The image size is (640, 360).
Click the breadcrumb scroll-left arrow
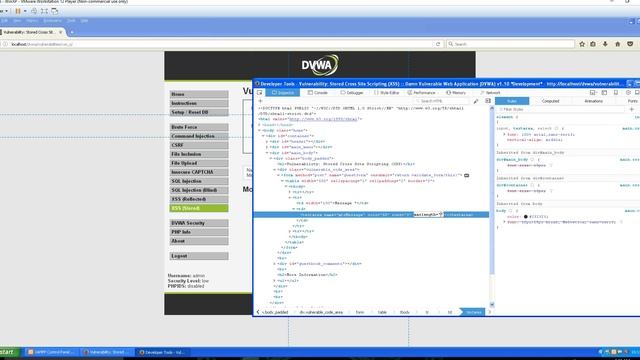(x=258, y=312)
